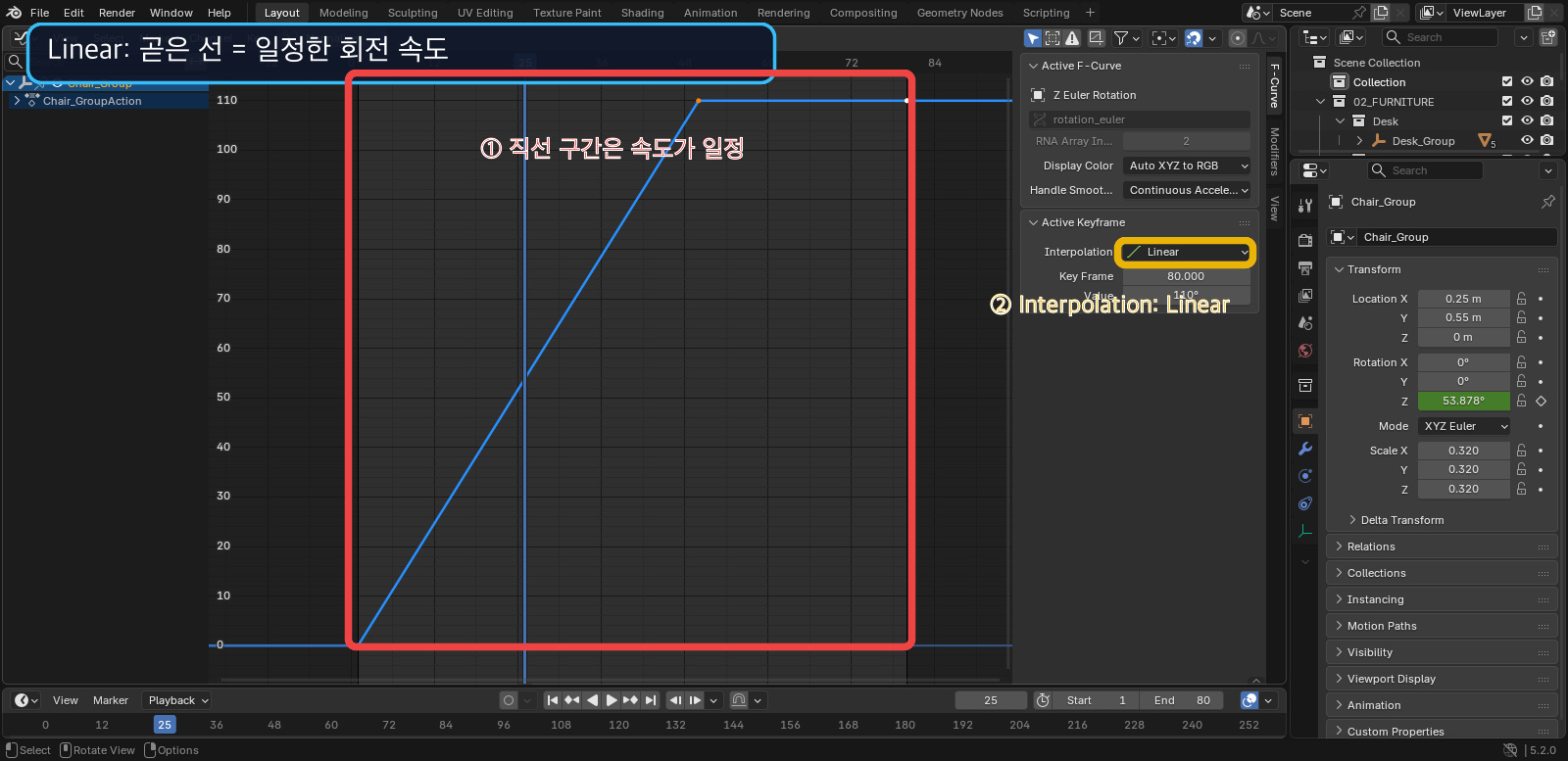Open the Tool properties tab icon
Image resolution: width=1568 pixels, height=761 pixels.
1305,206
